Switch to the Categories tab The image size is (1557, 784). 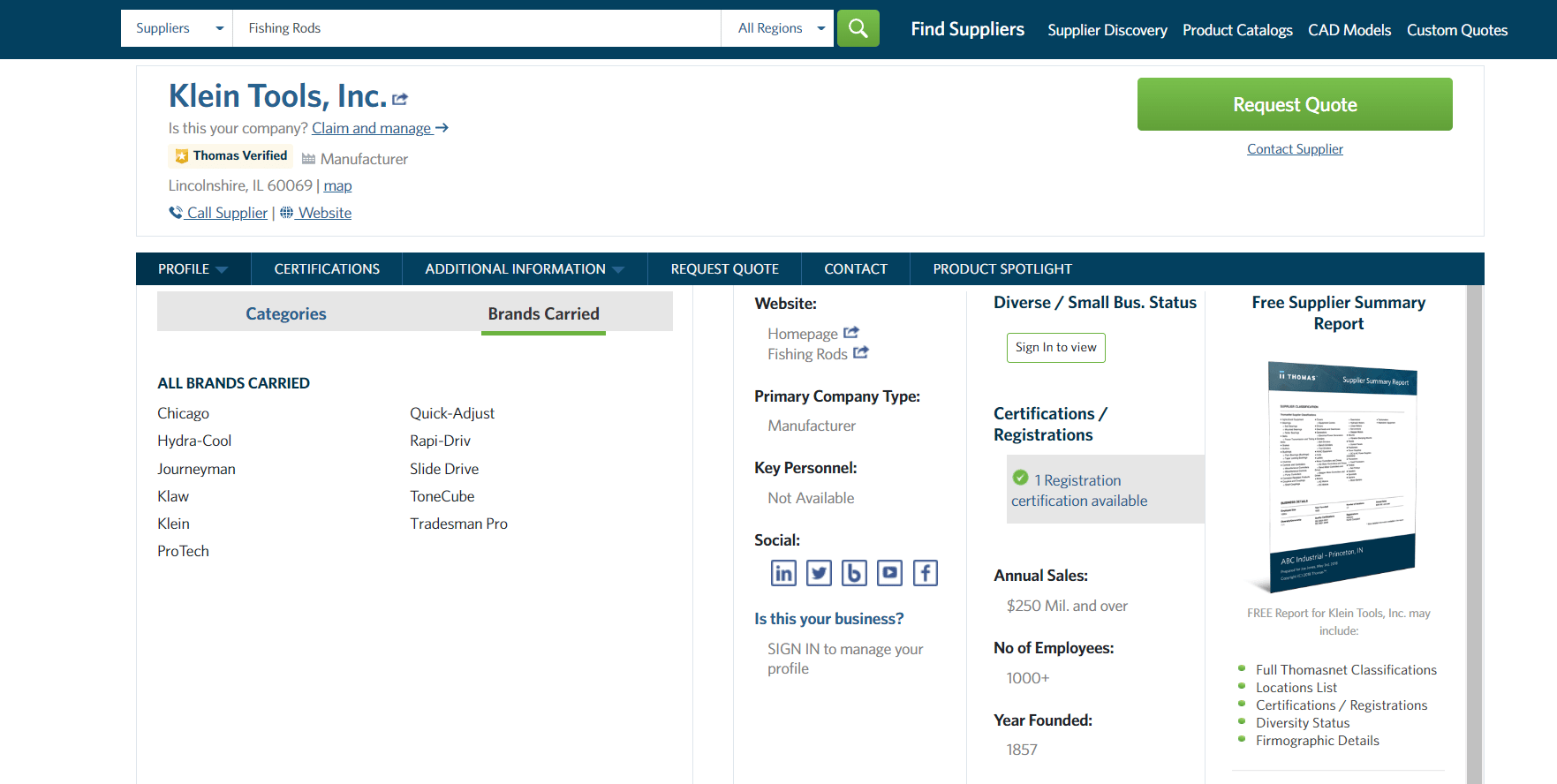(286, 313)
